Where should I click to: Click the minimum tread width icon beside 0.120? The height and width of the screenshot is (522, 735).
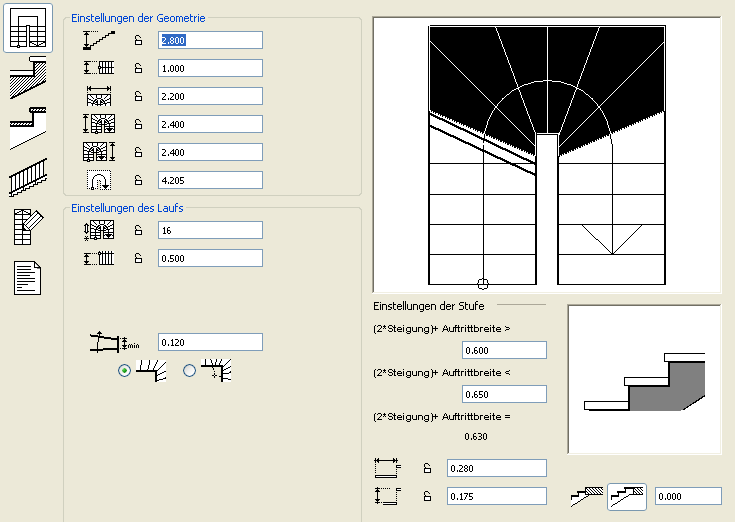click(114, 342)
